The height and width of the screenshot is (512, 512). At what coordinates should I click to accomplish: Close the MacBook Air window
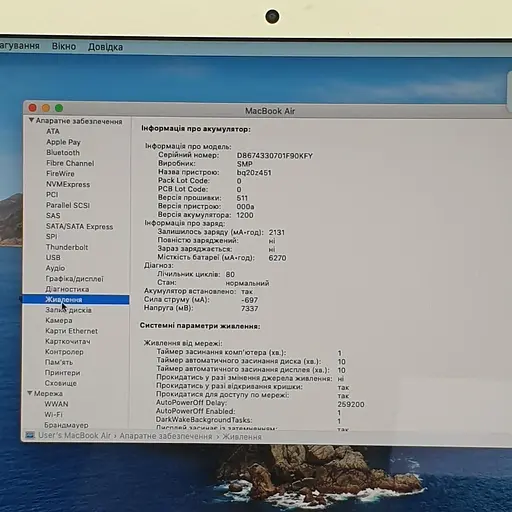33,108
